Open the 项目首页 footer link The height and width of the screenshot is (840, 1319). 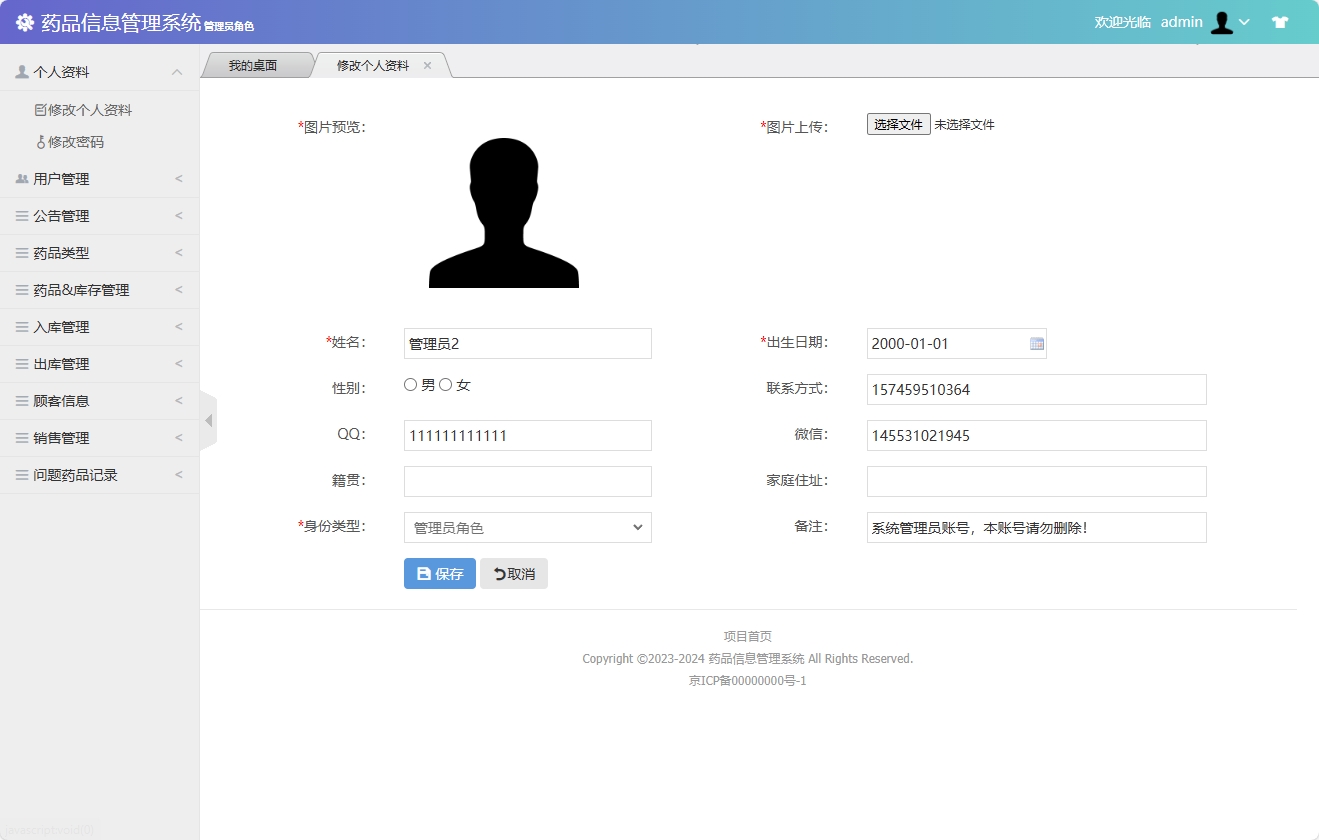747,635
